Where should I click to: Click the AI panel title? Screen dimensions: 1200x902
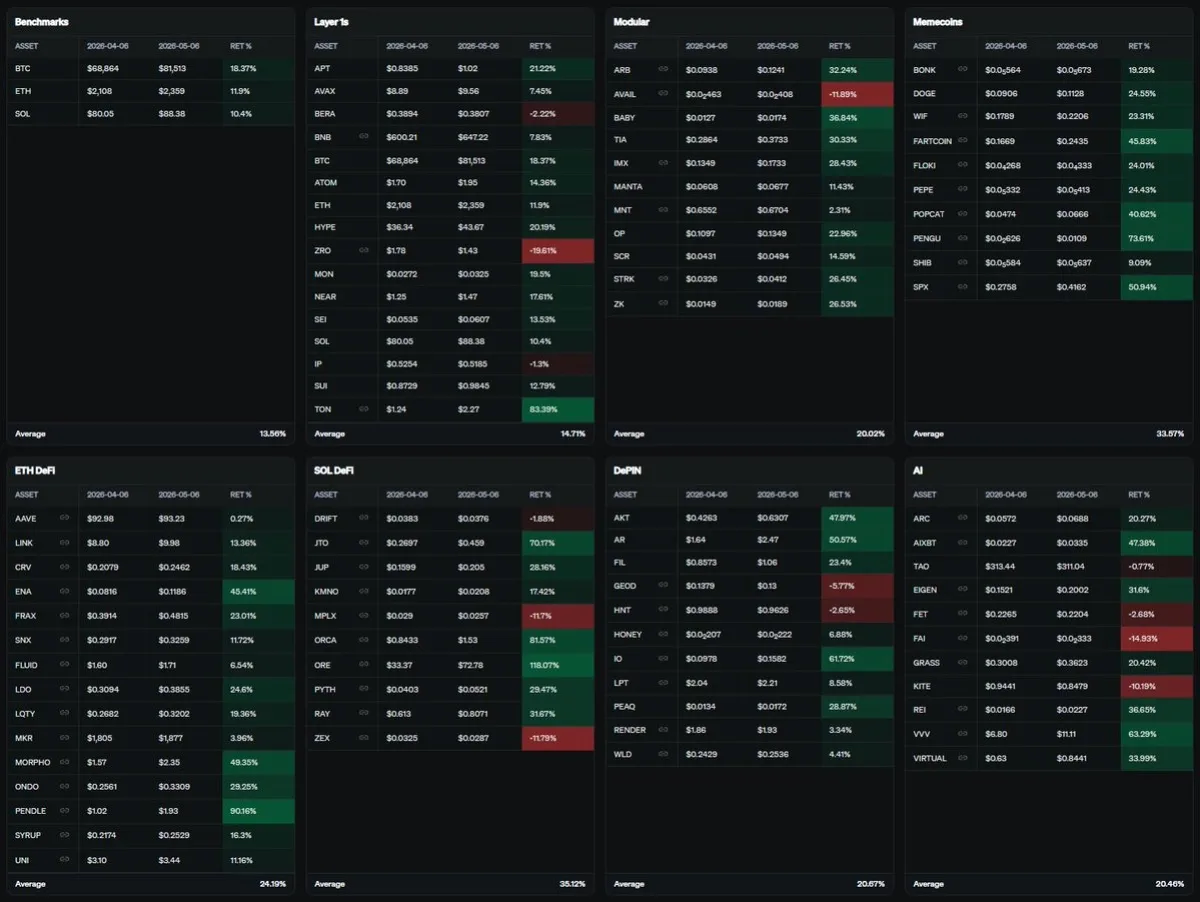pos(918,470)
